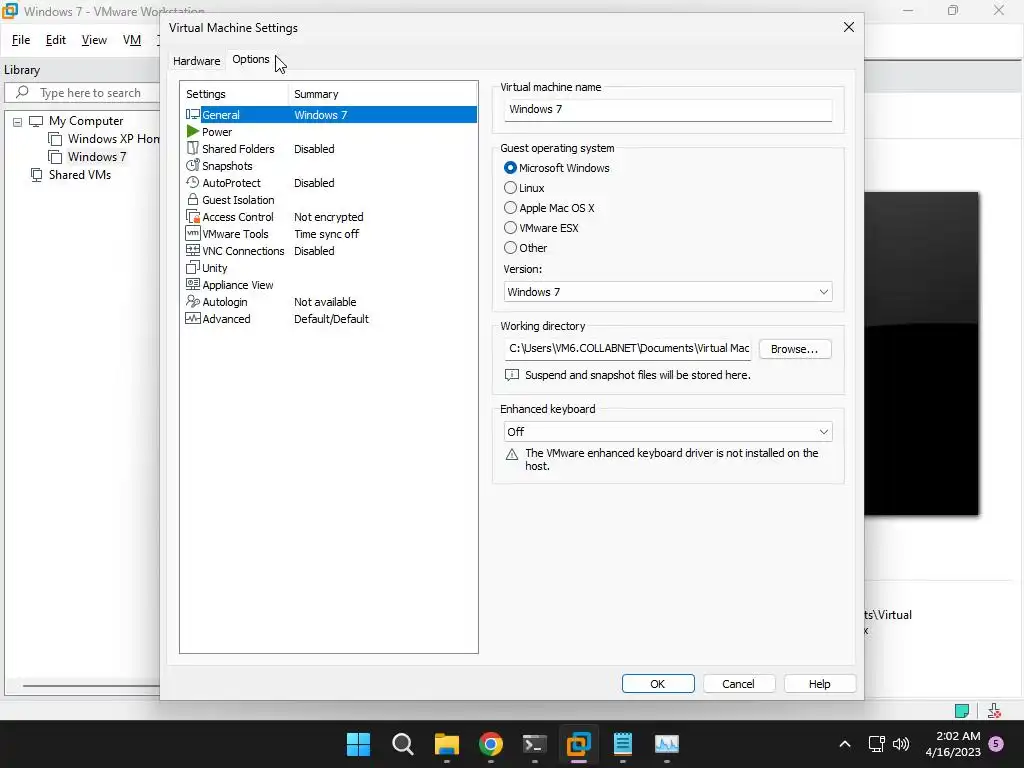Click the Autologin user icon

pyautogui.click(x=193, y=301)
